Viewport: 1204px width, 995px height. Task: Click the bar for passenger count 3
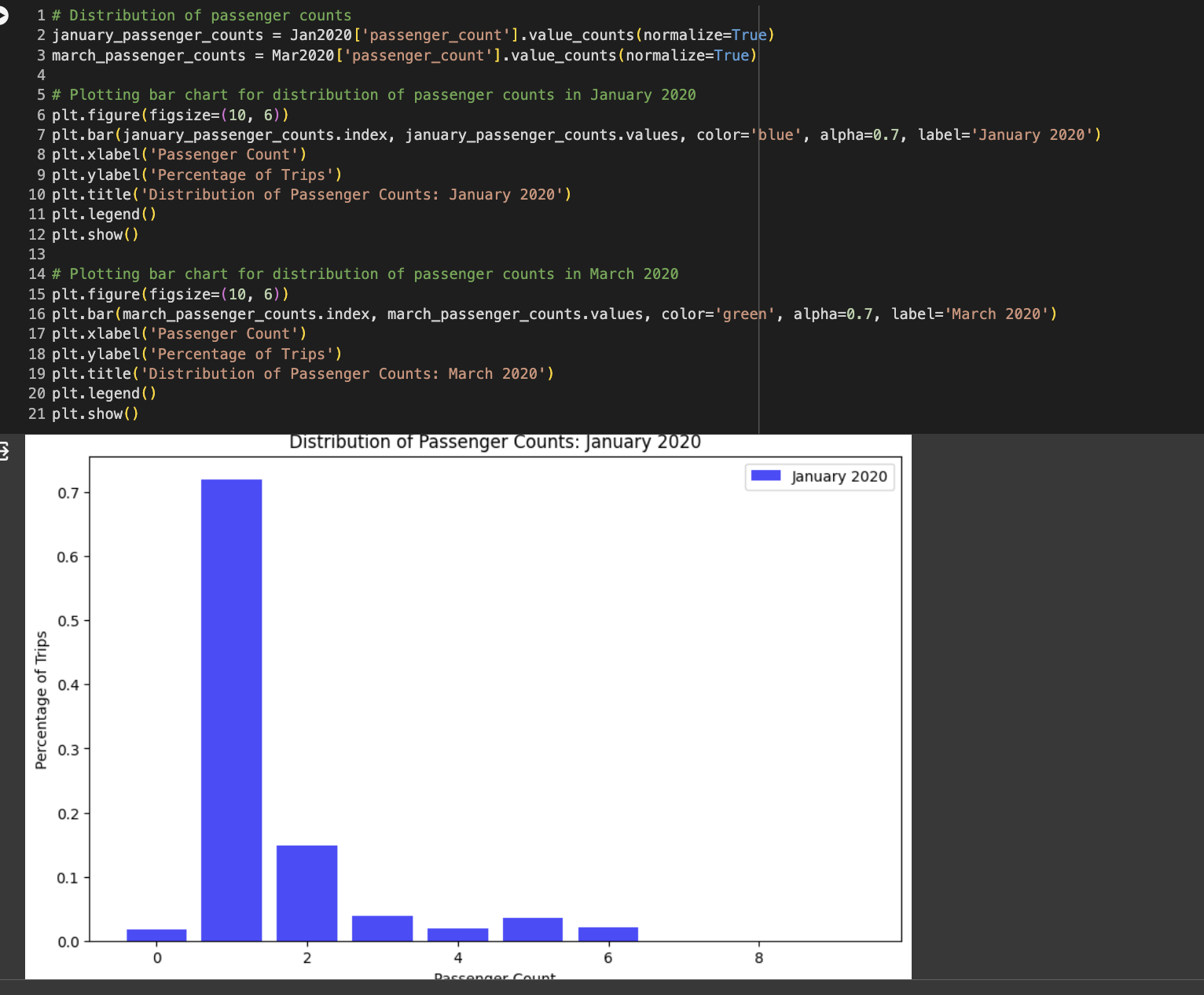(x=383, y=928)
